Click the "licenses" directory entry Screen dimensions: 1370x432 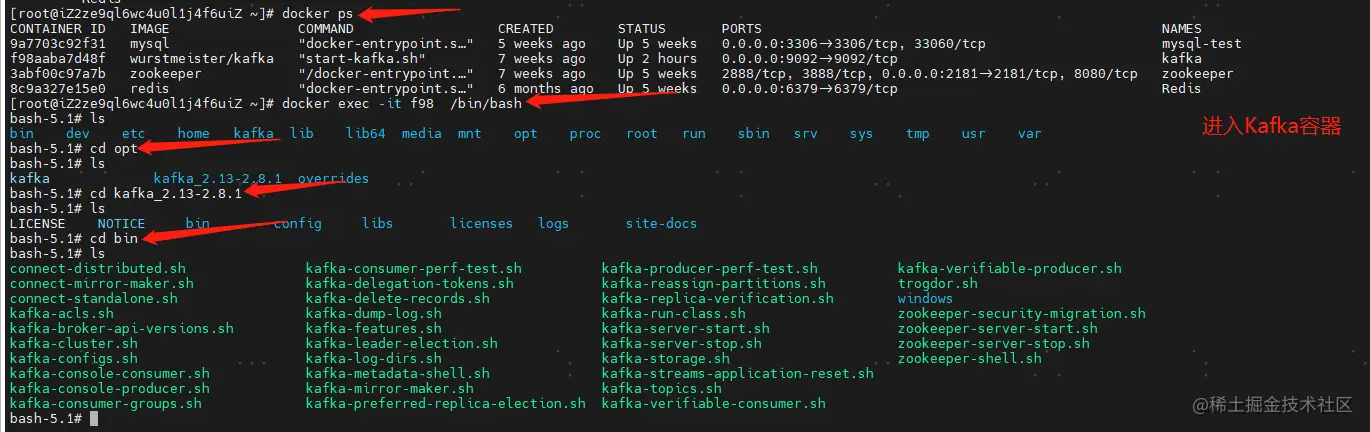(481, 223)
